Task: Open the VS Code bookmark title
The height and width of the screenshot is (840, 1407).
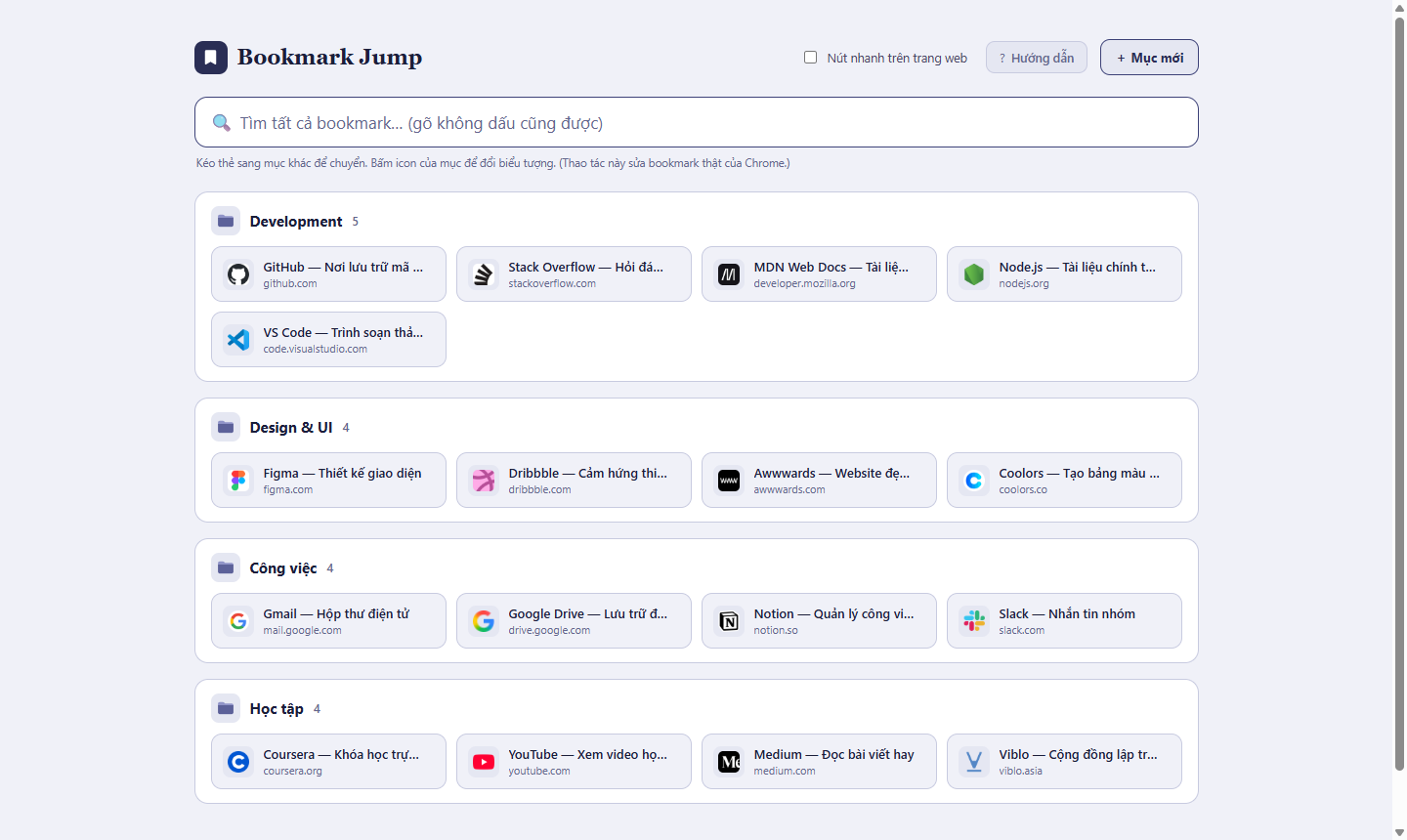Action: (x=343, y=332)
